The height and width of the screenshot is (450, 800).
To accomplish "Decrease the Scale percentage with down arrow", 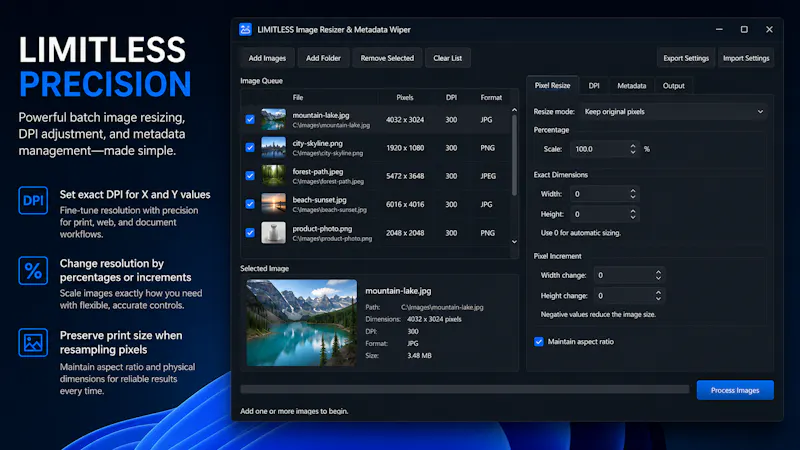I will point(633,152).
